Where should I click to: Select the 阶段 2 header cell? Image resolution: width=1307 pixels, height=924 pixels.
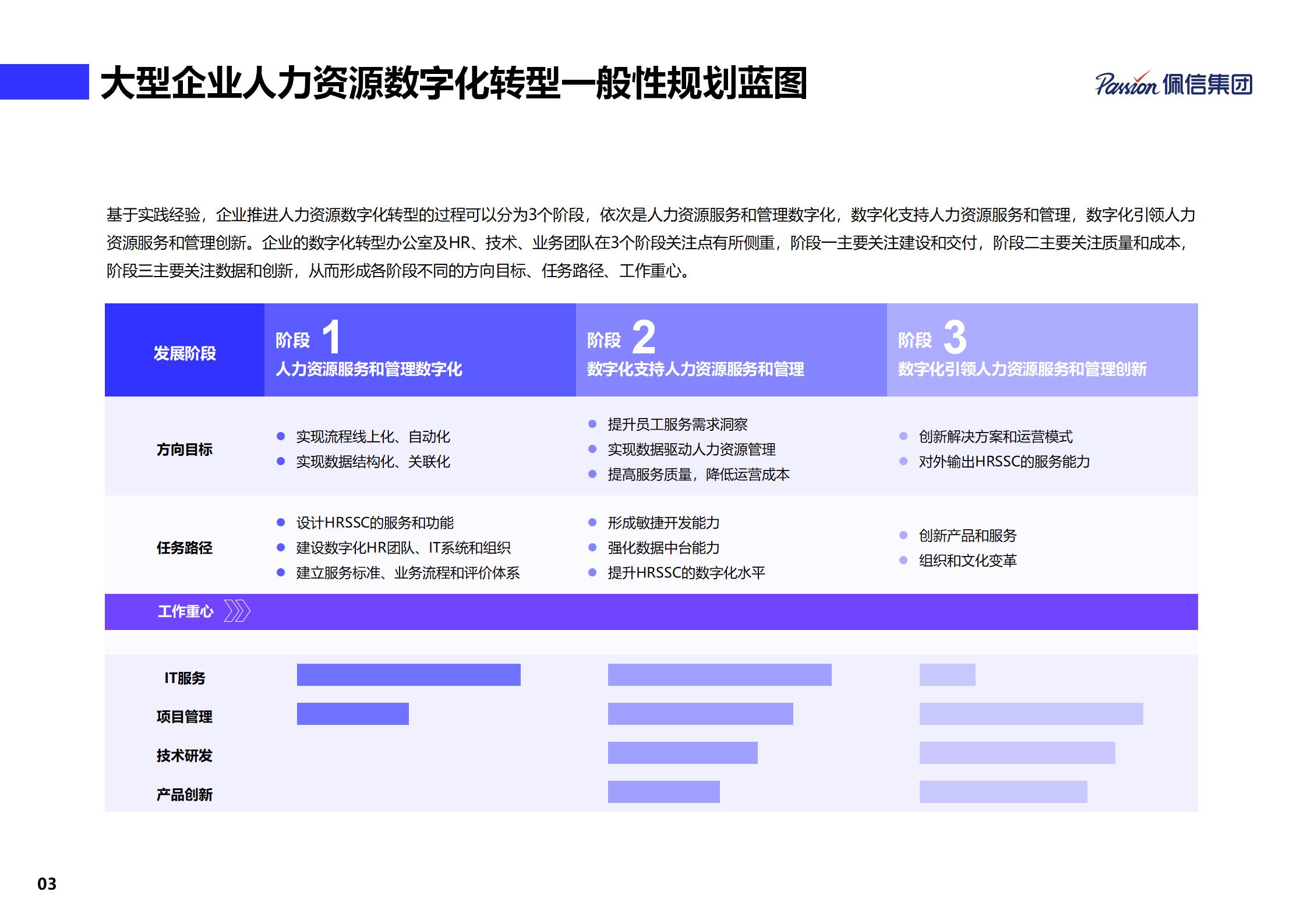coord(731,350)
